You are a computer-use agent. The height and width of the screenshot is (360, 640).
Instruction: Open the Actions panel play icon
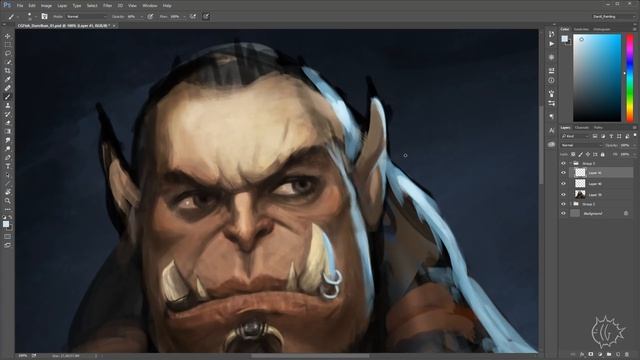click(x=551, y=44)
